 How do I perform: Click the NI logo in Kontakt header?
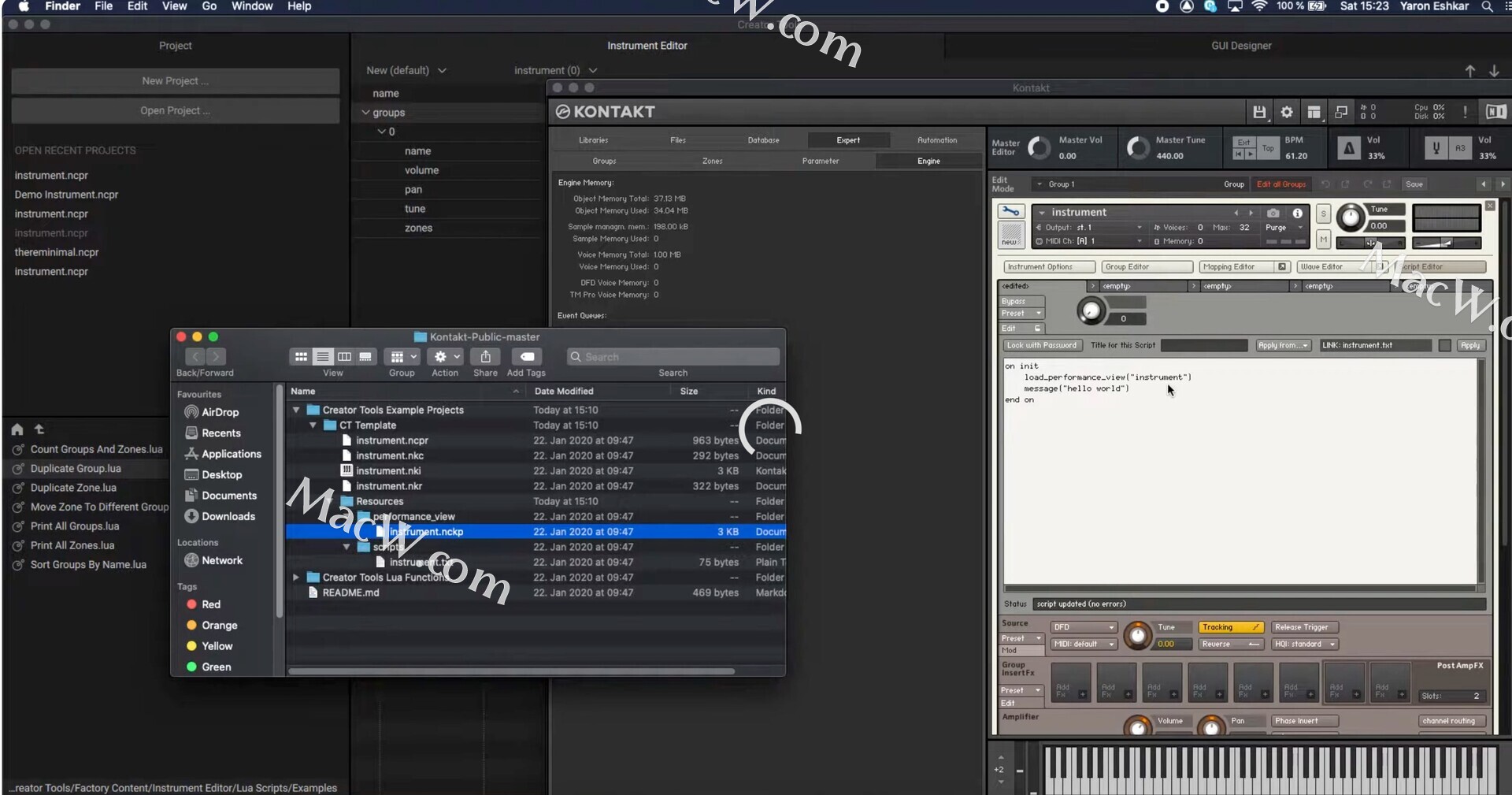click(x=1495, y=112)
